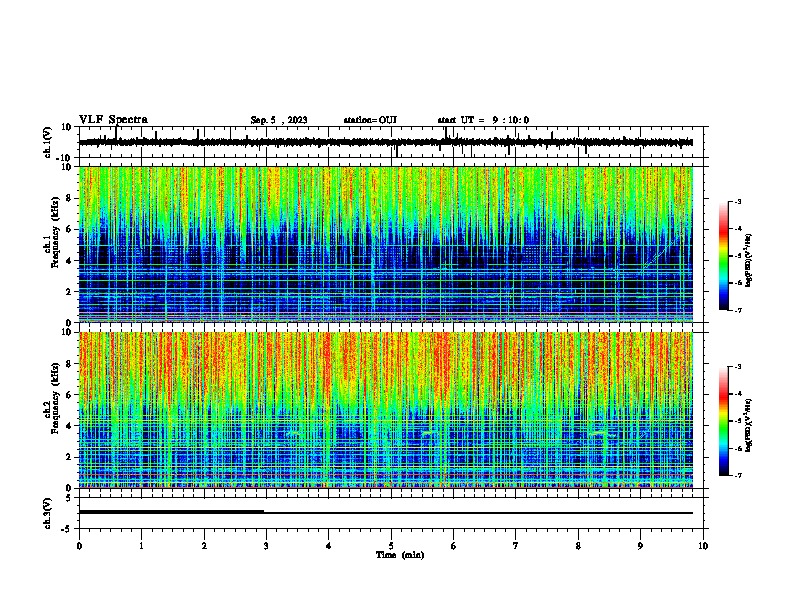Click the "8" kHz tick on ch.1 frequency axis
The image size is (792, 612).
point(70,198)
